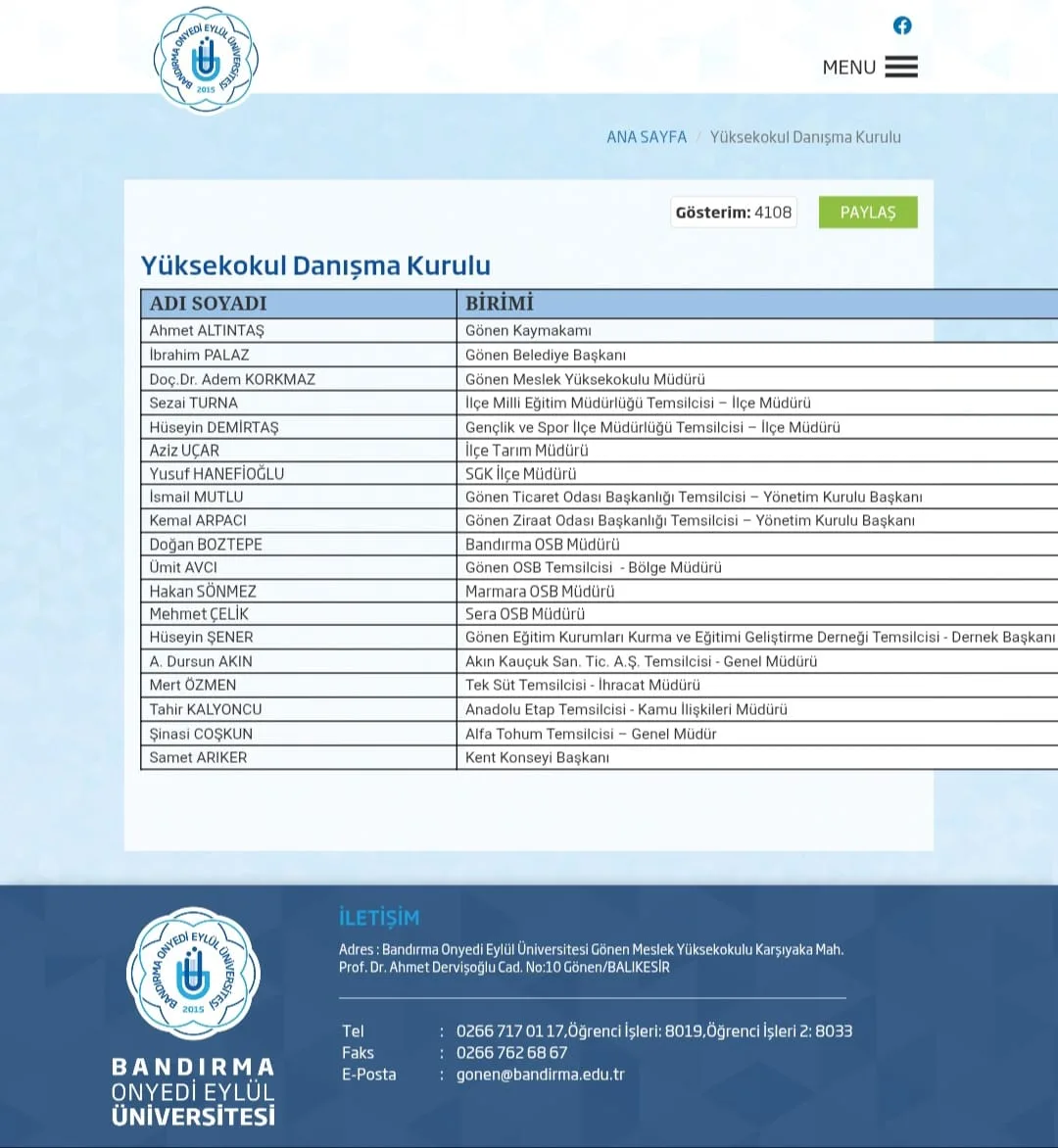This screenshot has height=1148, width=1058.
Task: Open the hamburger MENU icon
Action: tap(901, 67)
